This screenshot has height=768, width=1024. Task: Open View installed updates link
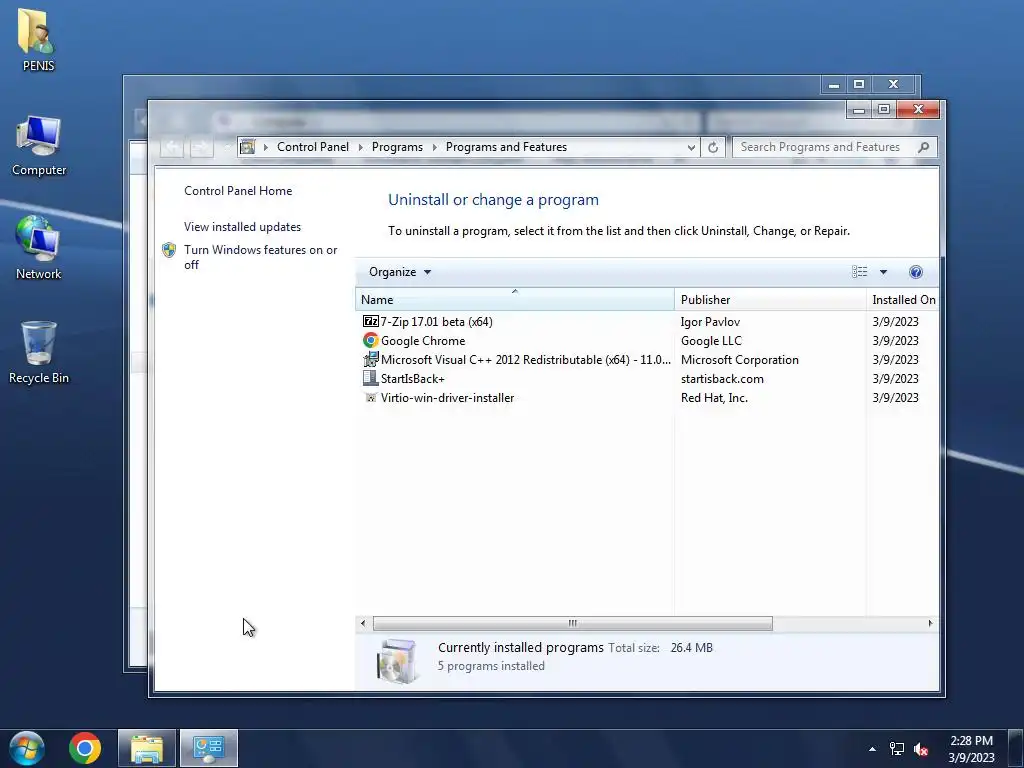[x=242, y=227]
